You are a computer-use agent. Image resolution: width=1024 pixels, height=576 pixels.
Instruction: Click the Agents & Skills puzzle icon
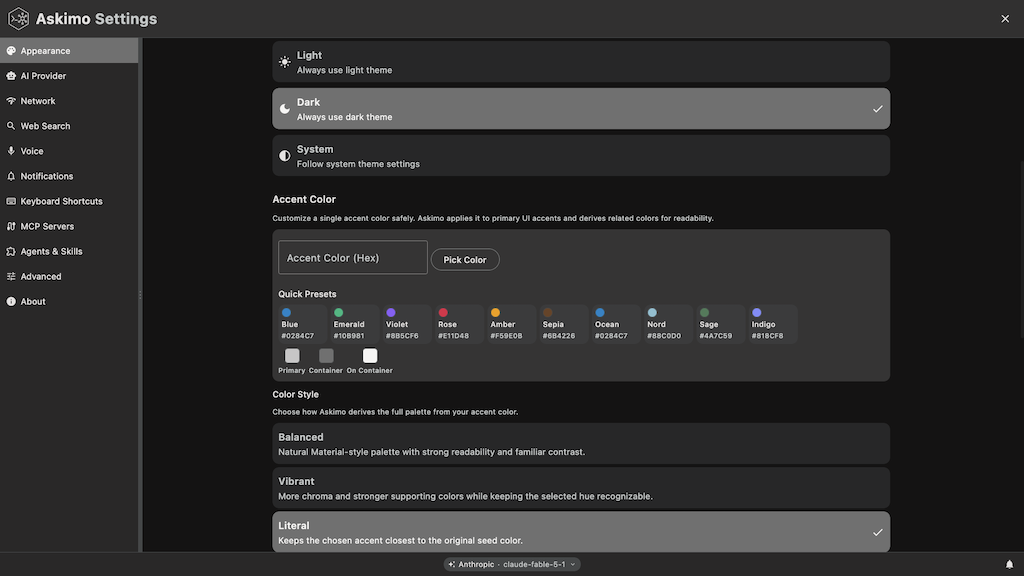(x=11, y=251)
